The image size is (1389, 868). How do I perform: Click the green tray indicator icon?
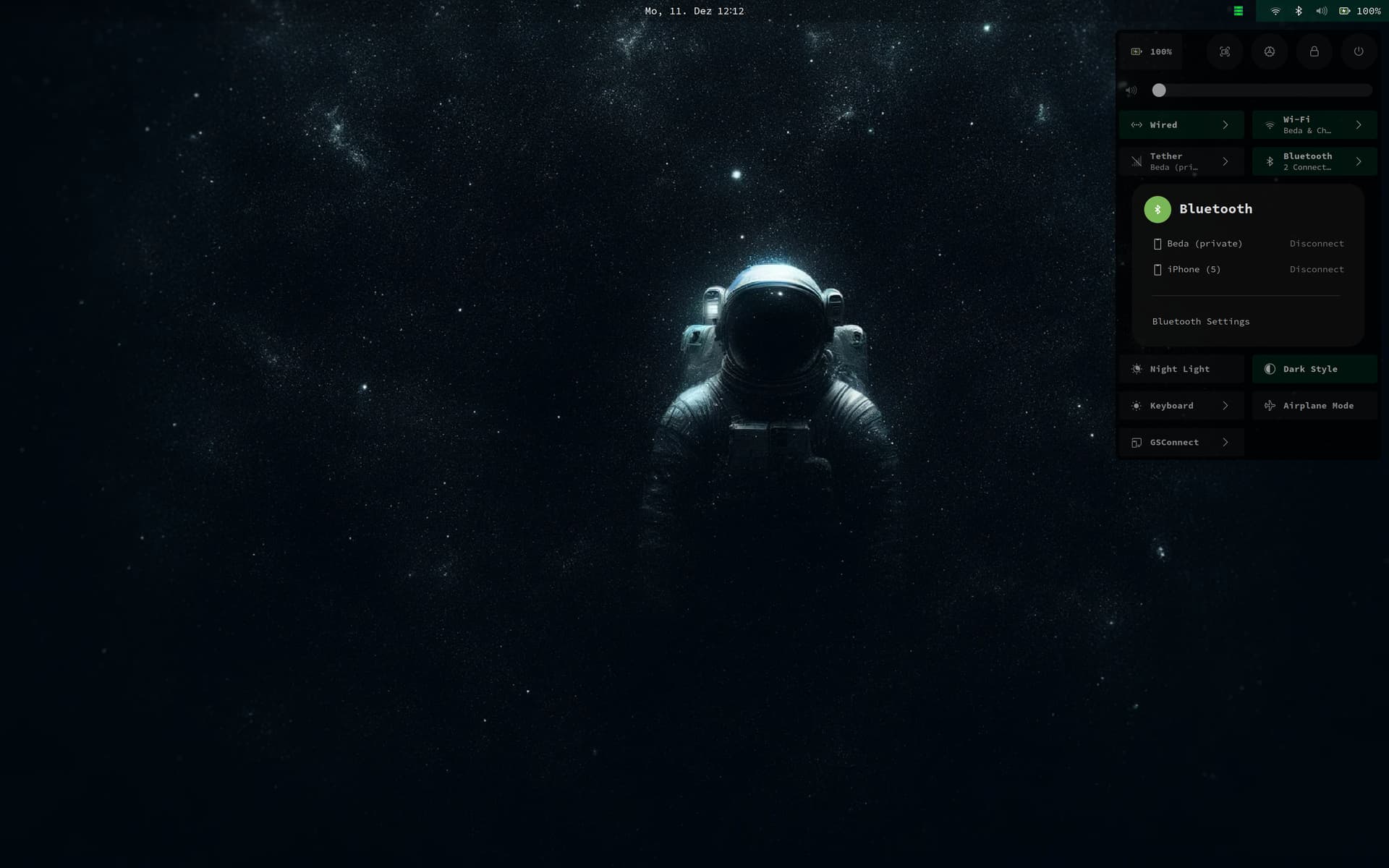pyautogui.click(x=1239, y=11)
